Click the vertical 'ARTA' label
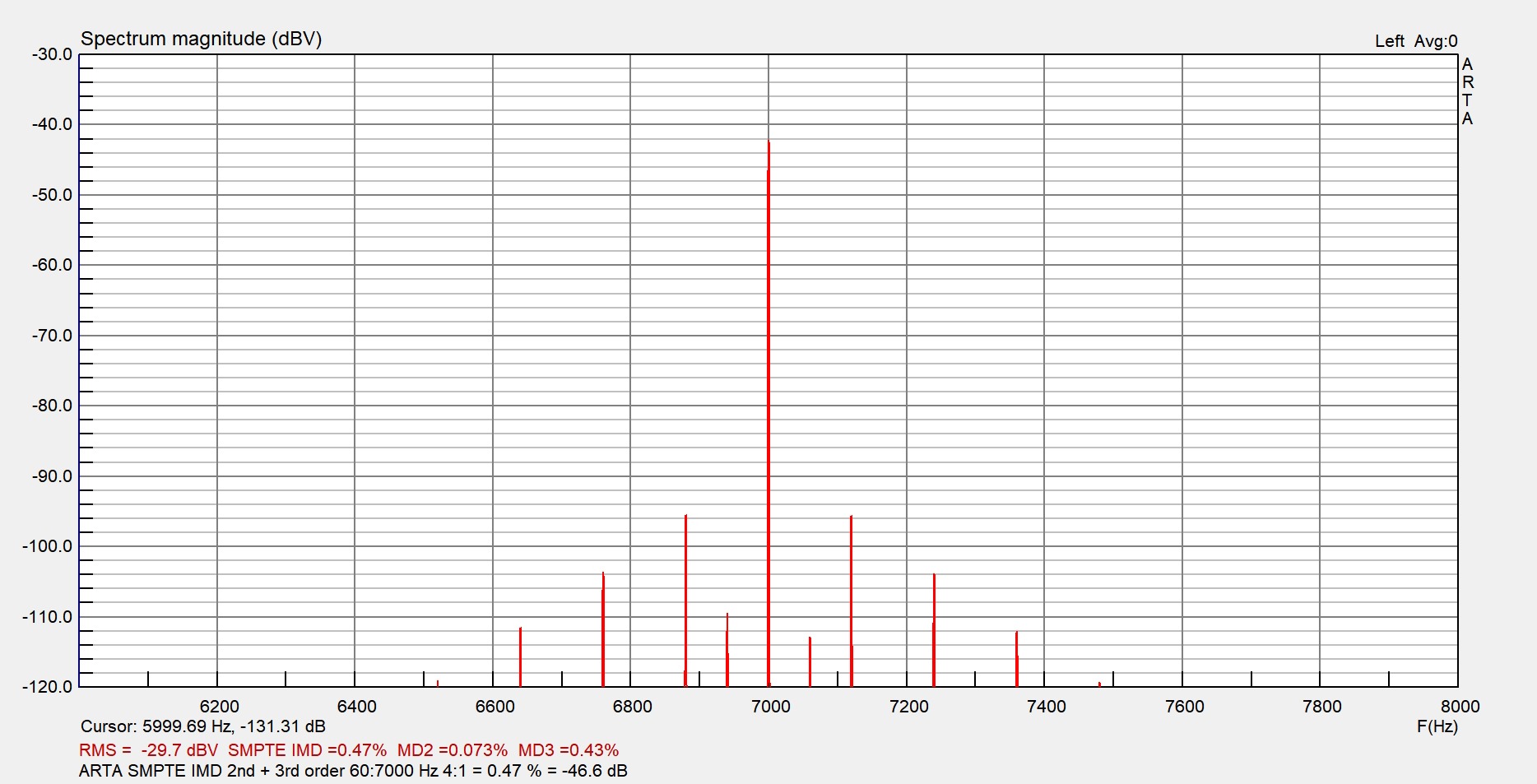The width and height of the screenshot is (1537, 784). point(1467,91)
